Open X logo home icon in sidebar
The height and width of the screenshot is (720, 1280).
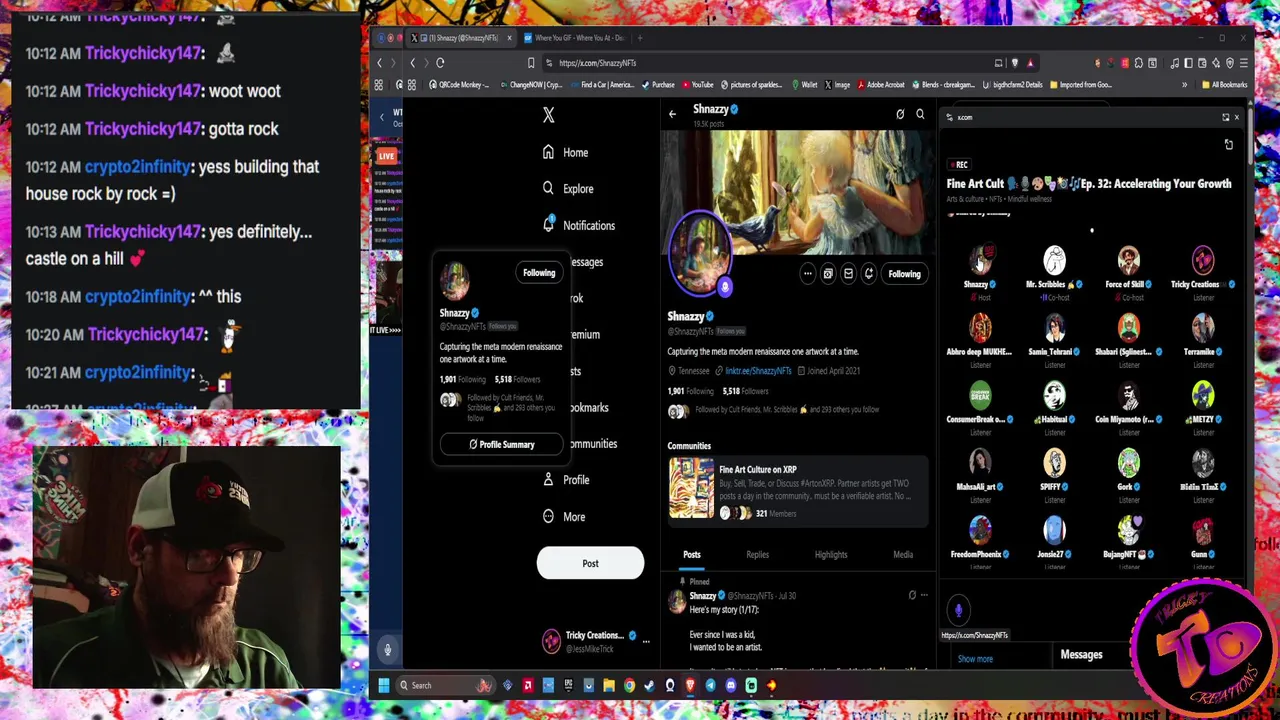[548, 115]
